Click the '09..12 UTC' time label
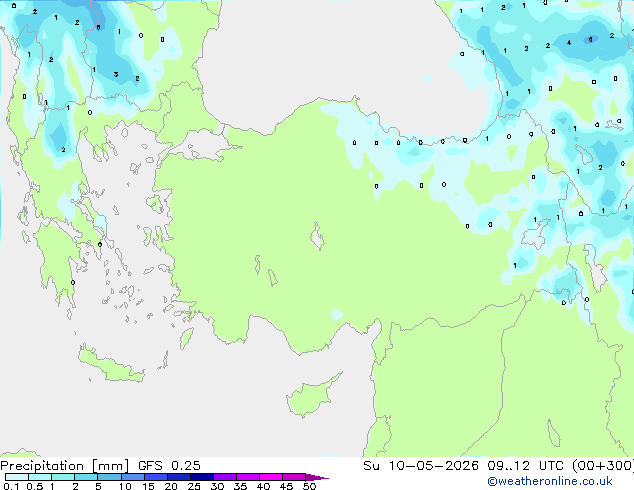 coord(525,466)
